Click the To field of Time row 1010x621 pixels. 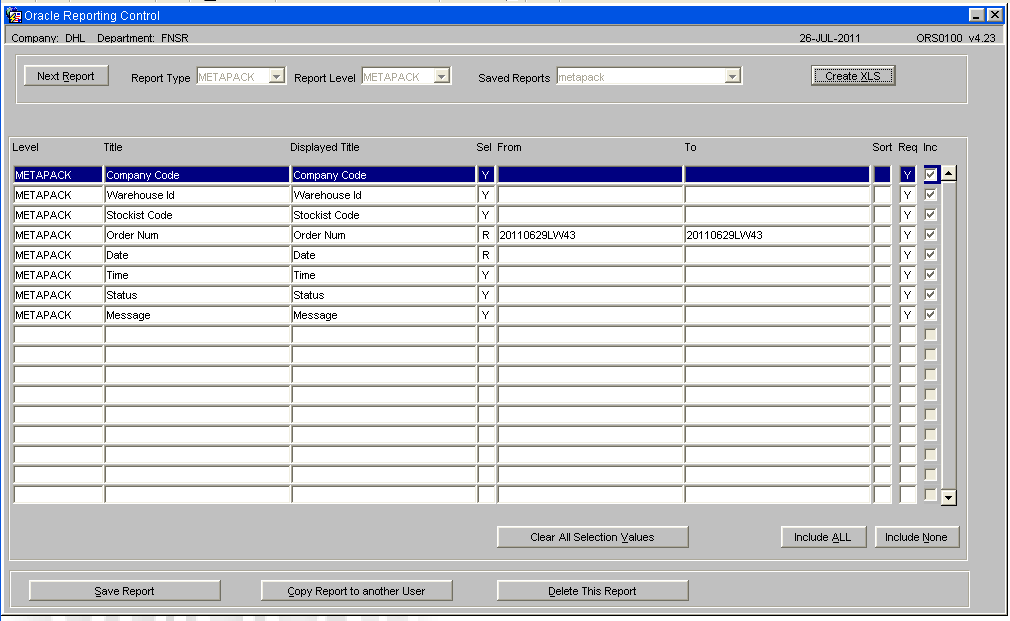pyautogui.click(x=776, y=275)
